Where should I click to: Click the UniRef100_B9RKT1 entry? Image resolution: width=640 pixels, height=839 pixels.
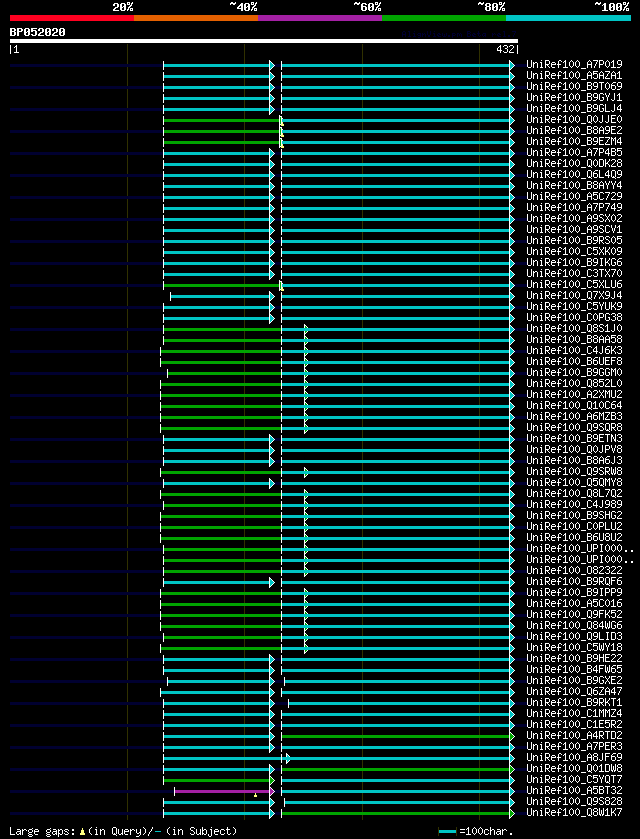coord(574,703)
